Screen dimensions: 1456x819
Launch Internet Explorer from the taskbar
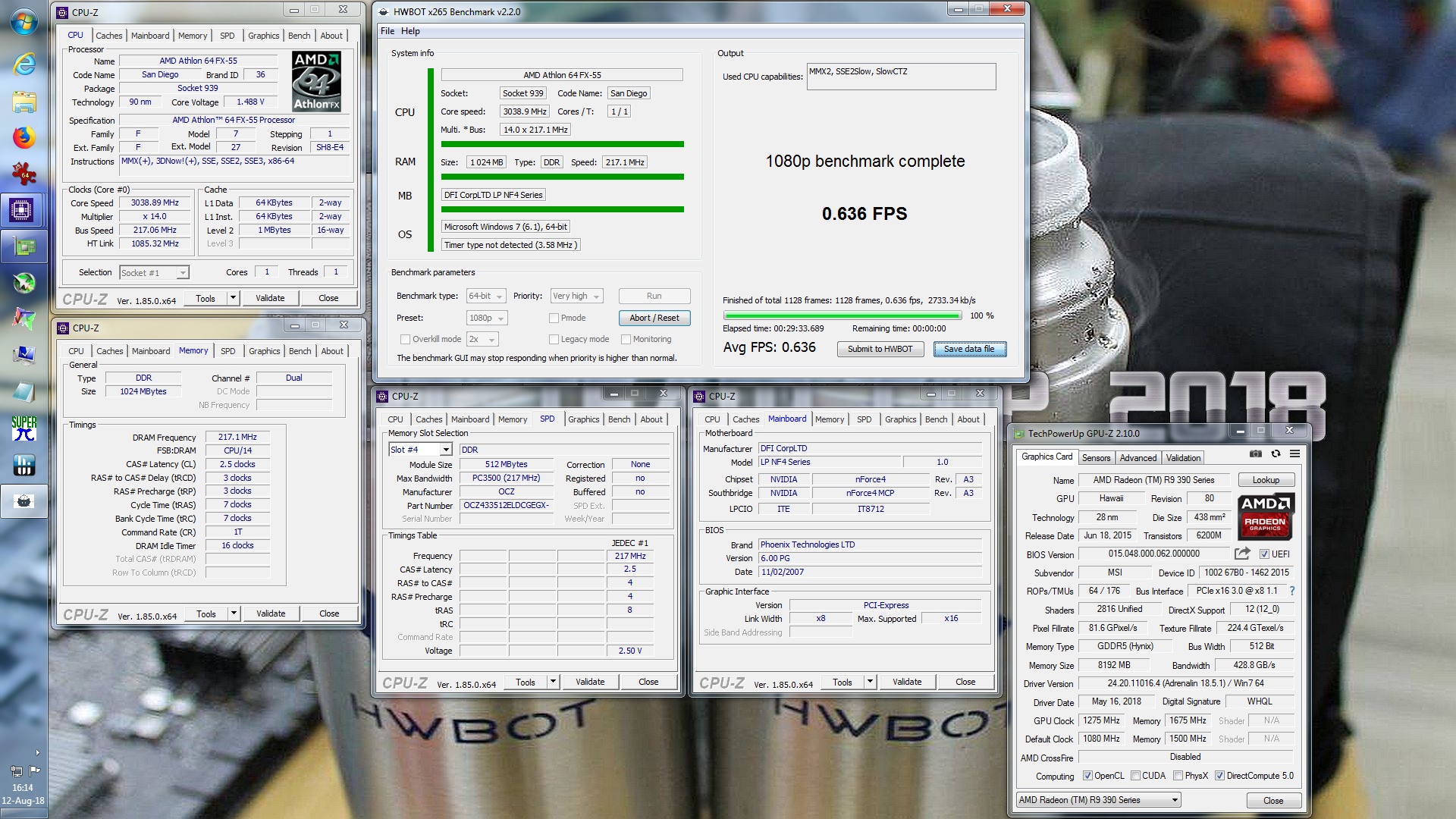[x=24, y=64]
